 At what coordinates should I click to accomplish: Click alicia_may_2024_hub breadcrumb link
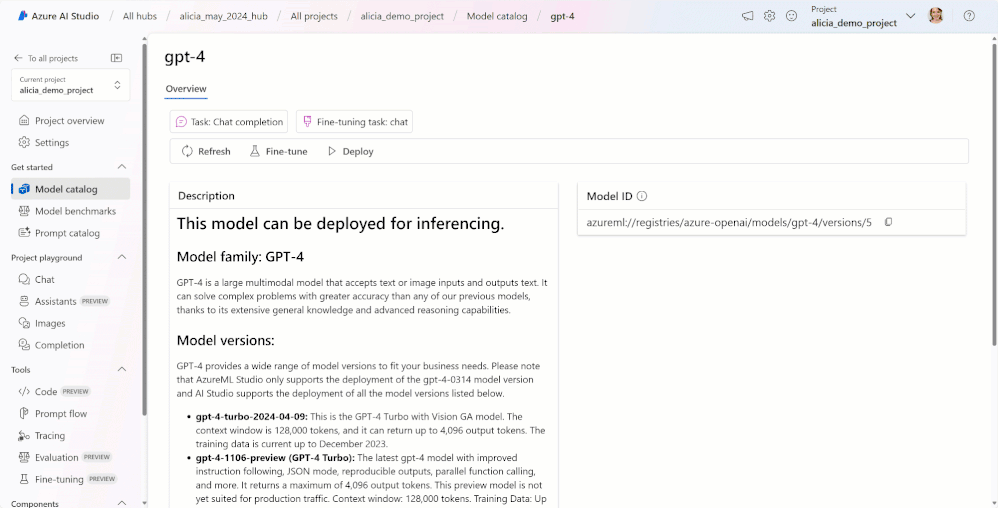coord(223,16)
